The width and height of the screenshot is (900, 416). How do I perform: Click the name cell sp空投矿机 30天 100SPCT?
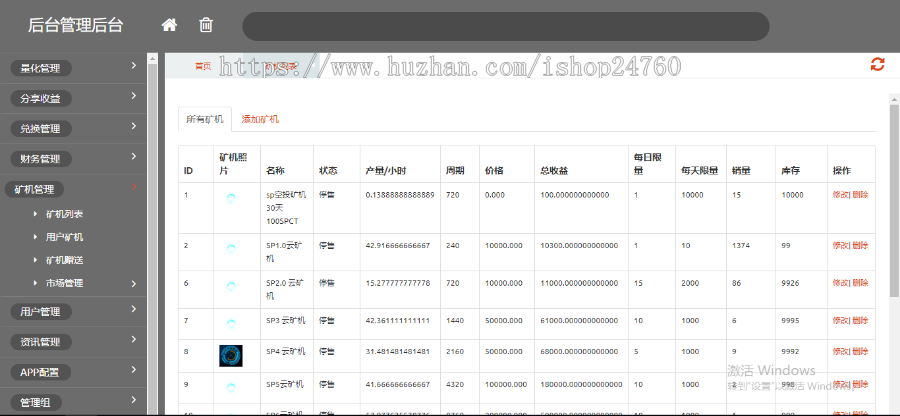click(286, 208)
